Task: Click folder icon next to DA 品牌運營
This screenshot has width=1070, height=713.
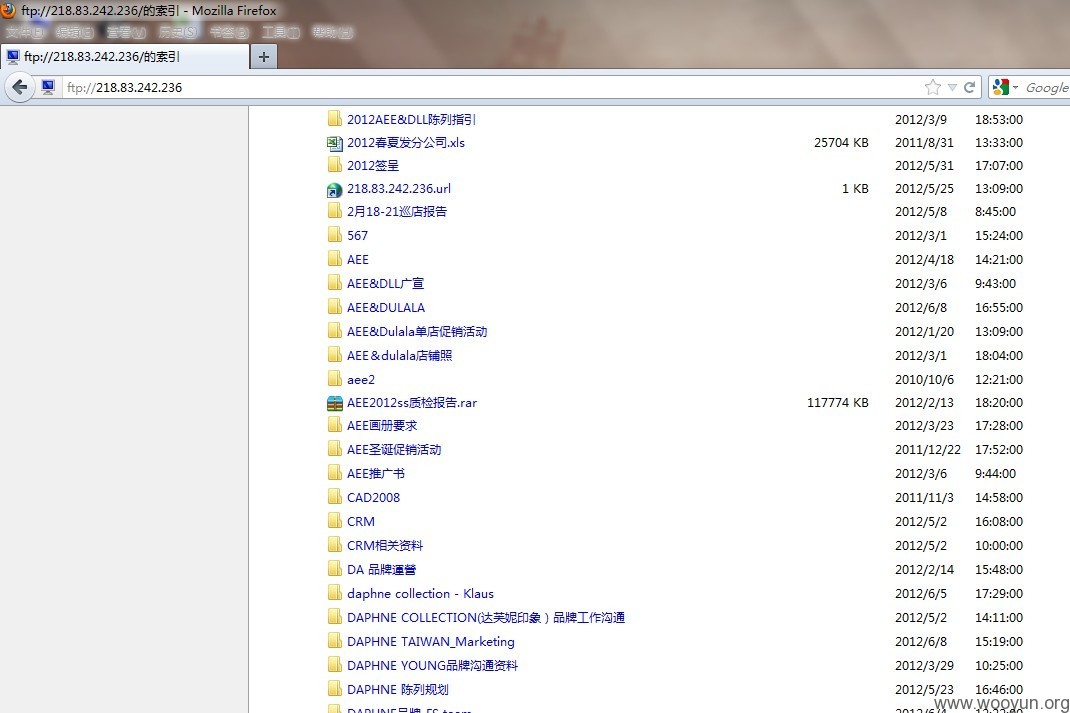Action: (x=334, y=569)
